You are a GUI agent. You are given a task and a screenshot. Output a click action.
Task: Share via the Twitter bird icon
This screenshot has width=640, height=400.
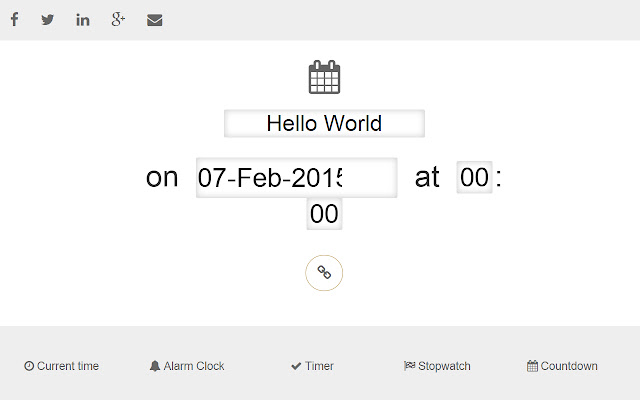tap(48, 20)
